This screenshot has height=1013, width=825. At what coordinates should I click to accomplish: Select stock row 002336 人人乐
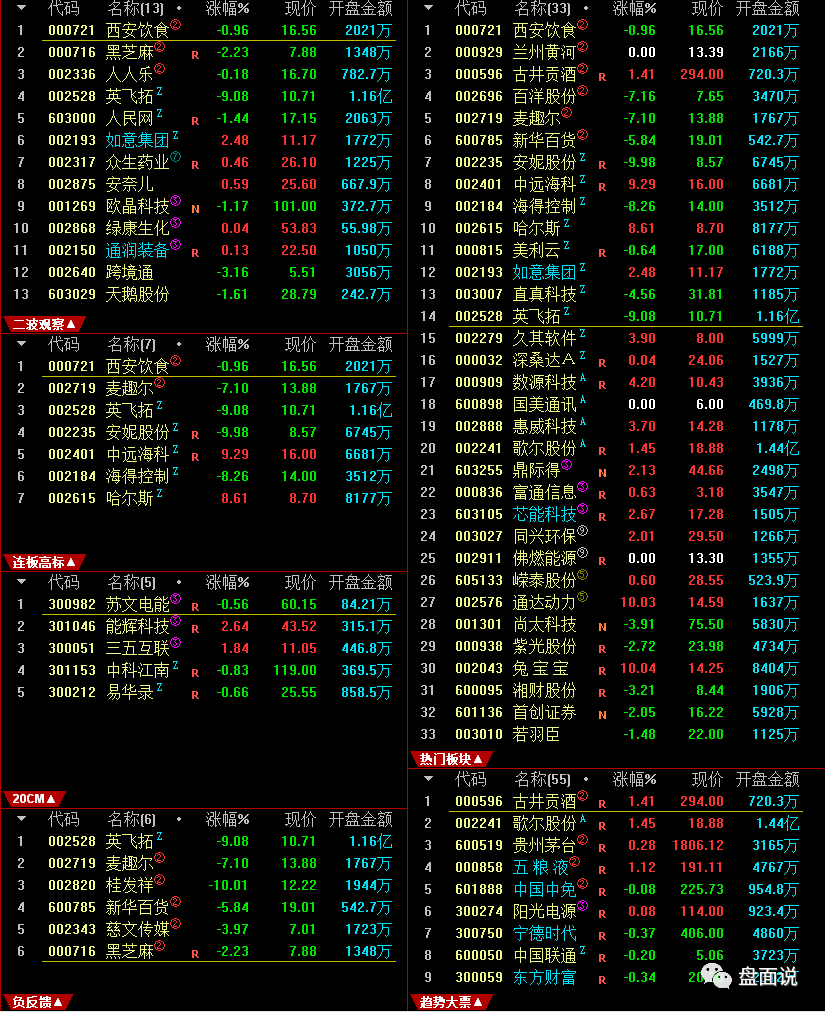tap(204, 74)
